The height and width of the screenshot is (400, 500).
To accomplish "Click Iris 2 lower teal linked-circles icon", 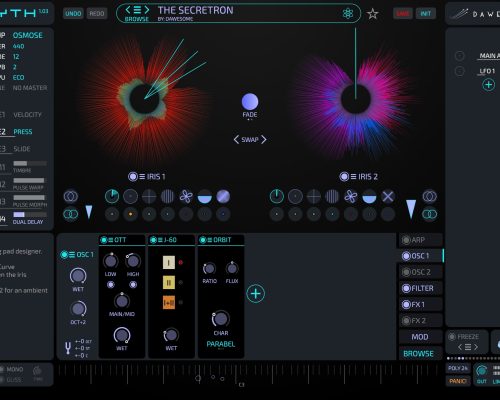I will point(429,214).
